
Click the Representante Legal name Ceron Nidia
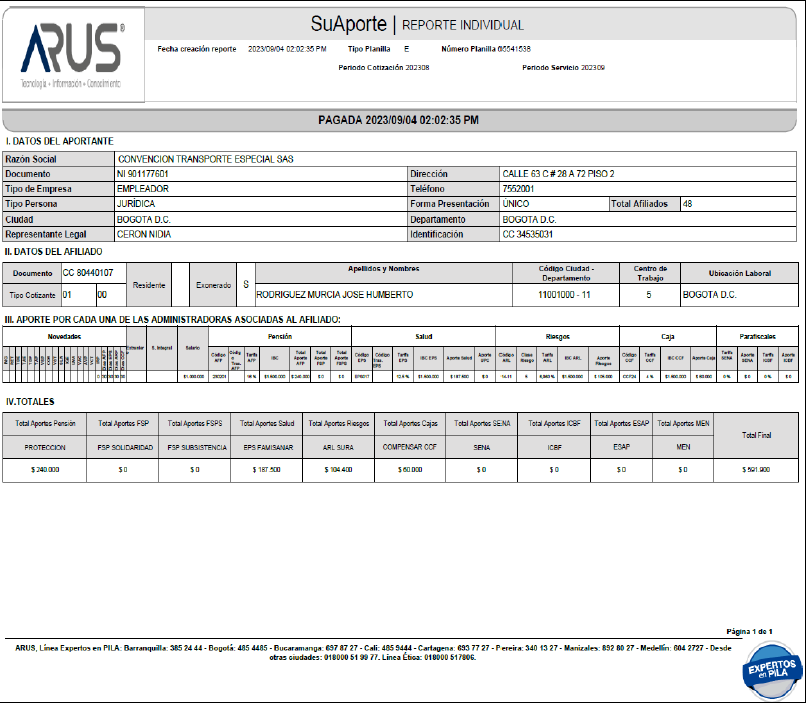tap(144, 234)
